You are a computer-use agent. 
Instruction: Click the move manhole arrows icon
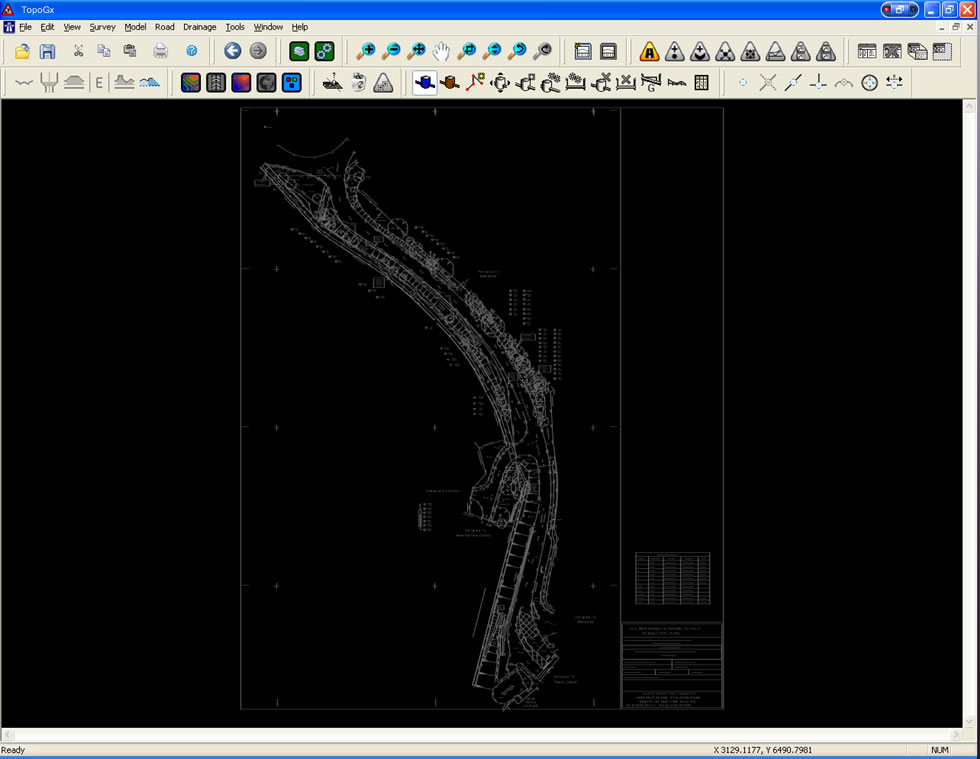[x=500, y=83]
